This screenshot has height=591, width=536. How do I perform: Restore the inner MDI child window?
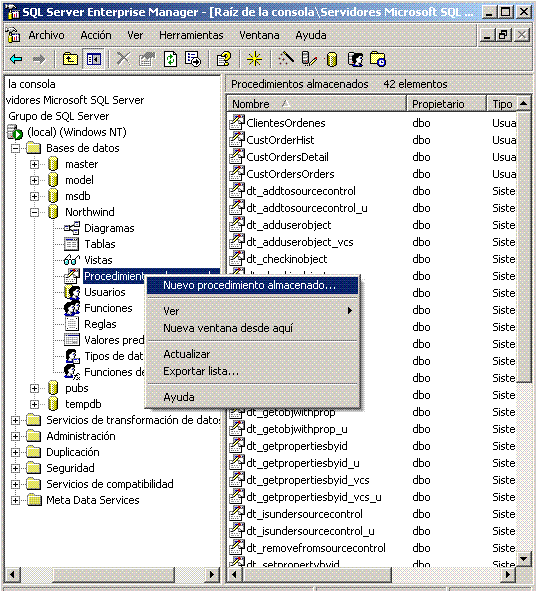coord(503,35)
